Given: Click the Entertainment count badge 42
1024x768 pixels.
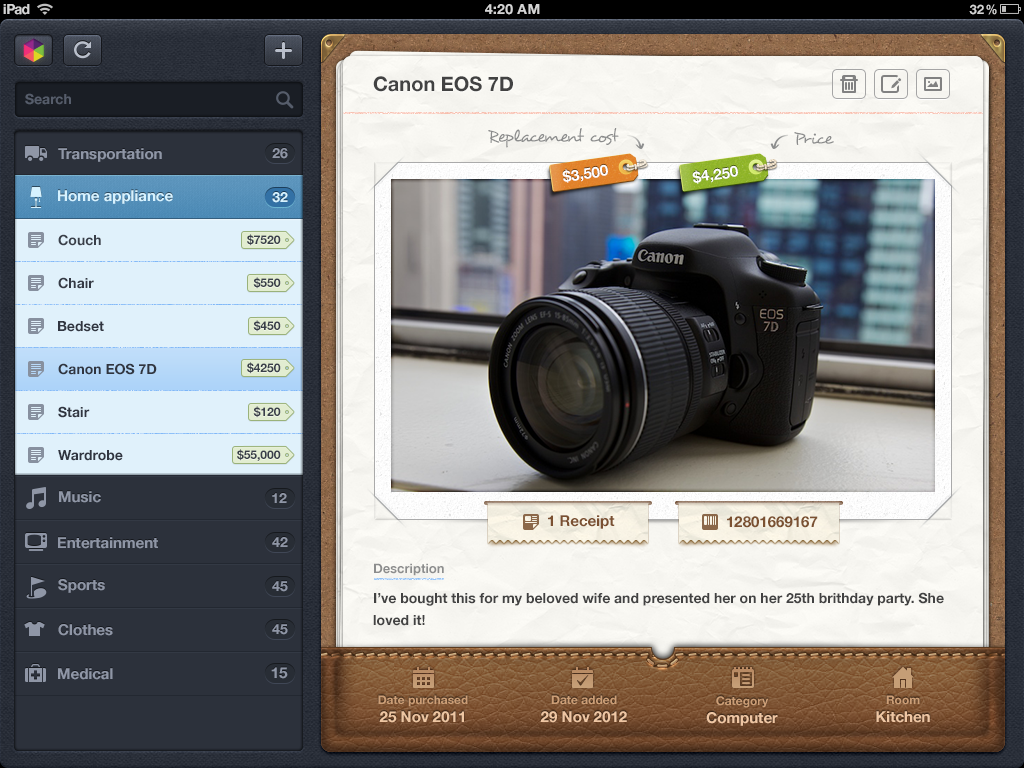Looking at the screenshot, I should (x=280, y=542).
